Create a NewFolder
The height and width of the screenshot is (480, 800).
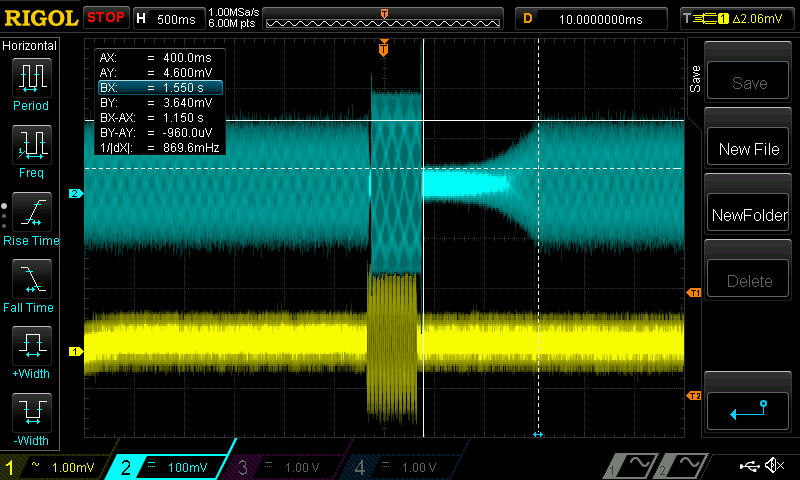tap(749, 215)
